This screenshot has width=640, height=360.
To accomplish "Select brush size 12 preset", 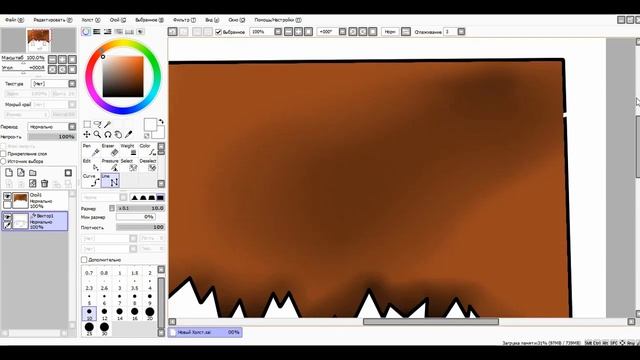I will (104, 313).
